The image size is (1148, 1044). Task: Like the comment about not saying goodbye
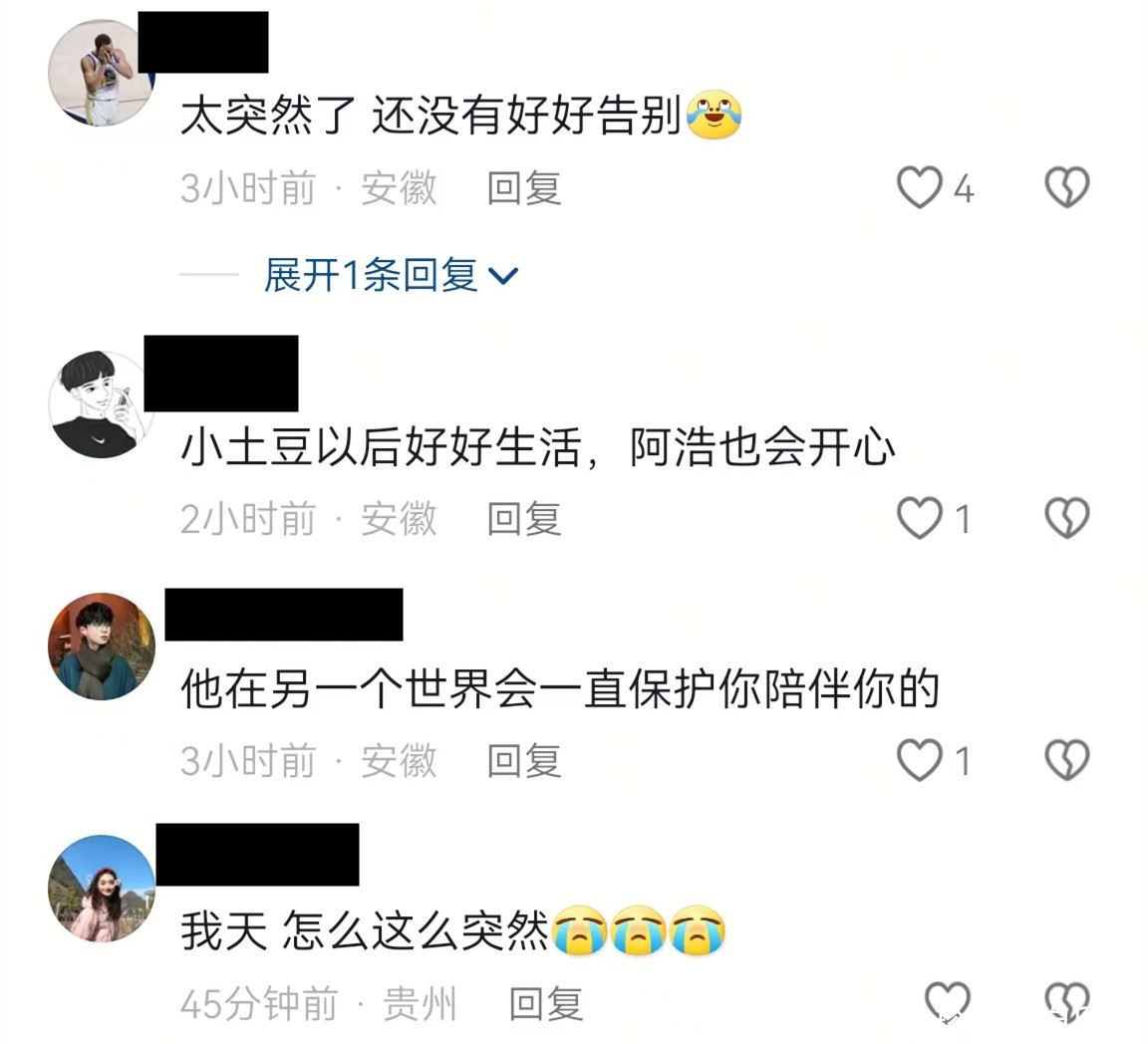point(920,187)
